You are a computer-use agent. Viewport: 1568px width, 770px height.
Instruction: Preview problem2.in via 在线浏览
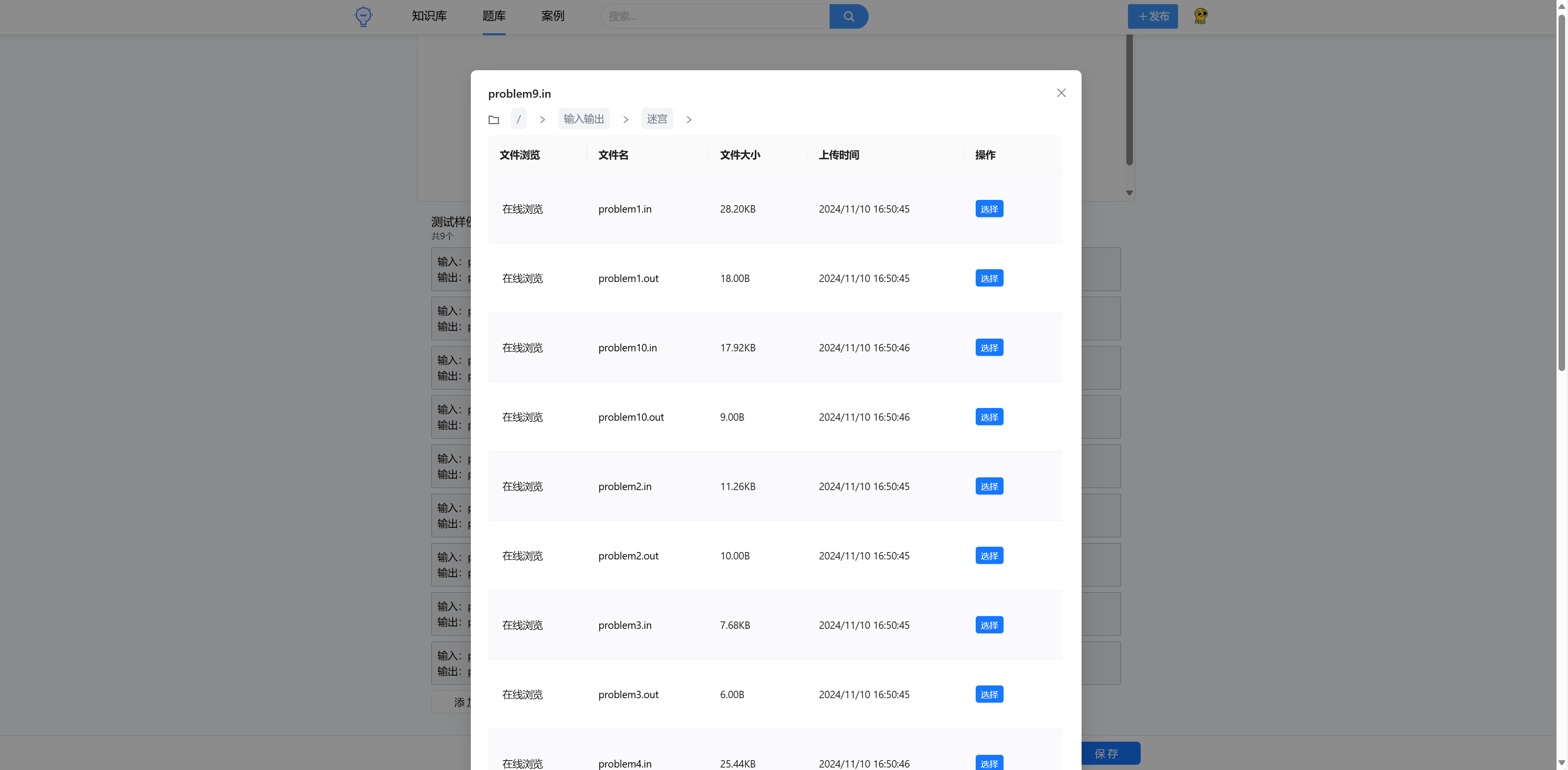point(522,486)
